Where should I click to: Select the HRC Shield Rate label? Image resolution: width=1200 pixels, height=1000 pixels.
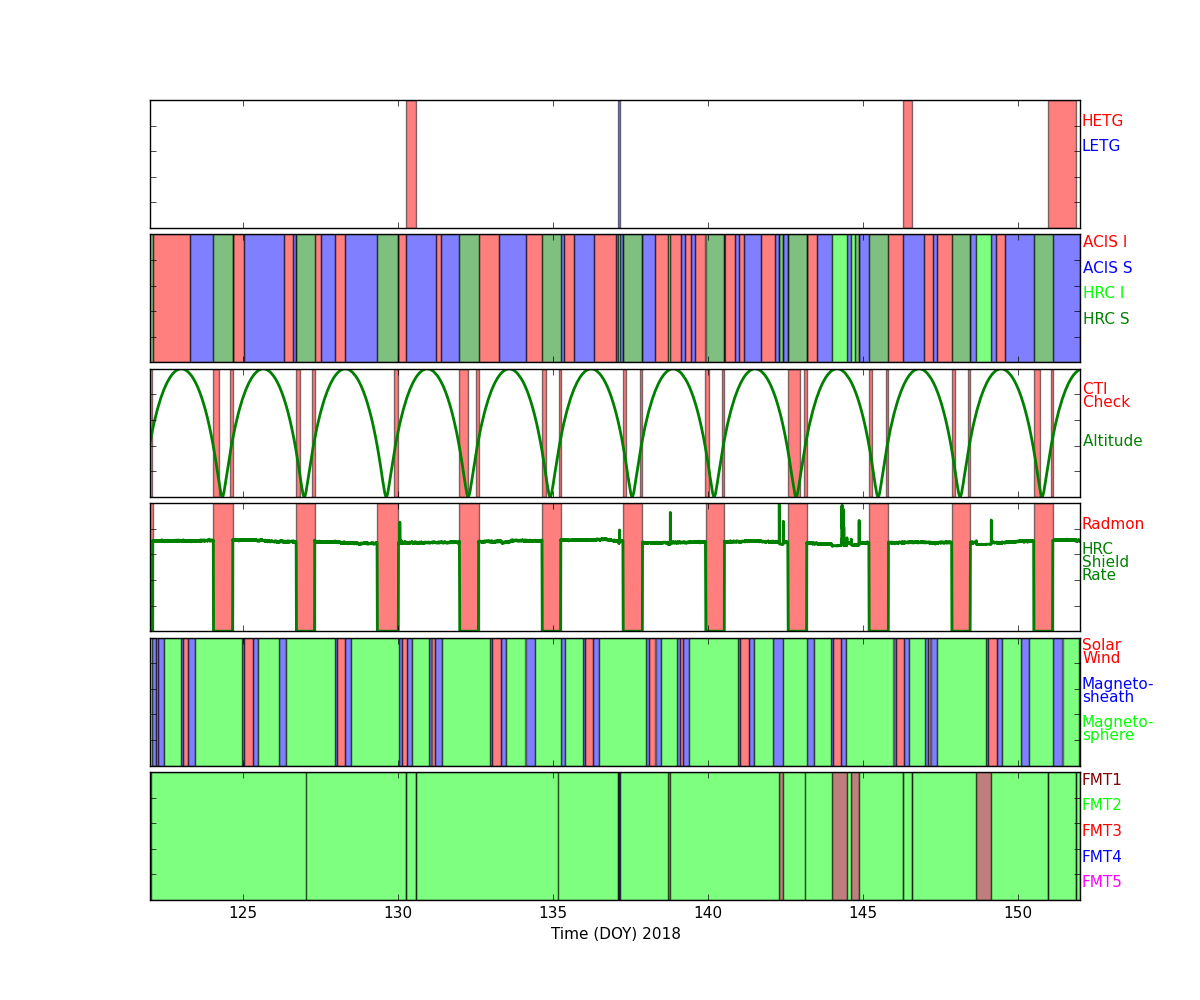click(1105, 562)
